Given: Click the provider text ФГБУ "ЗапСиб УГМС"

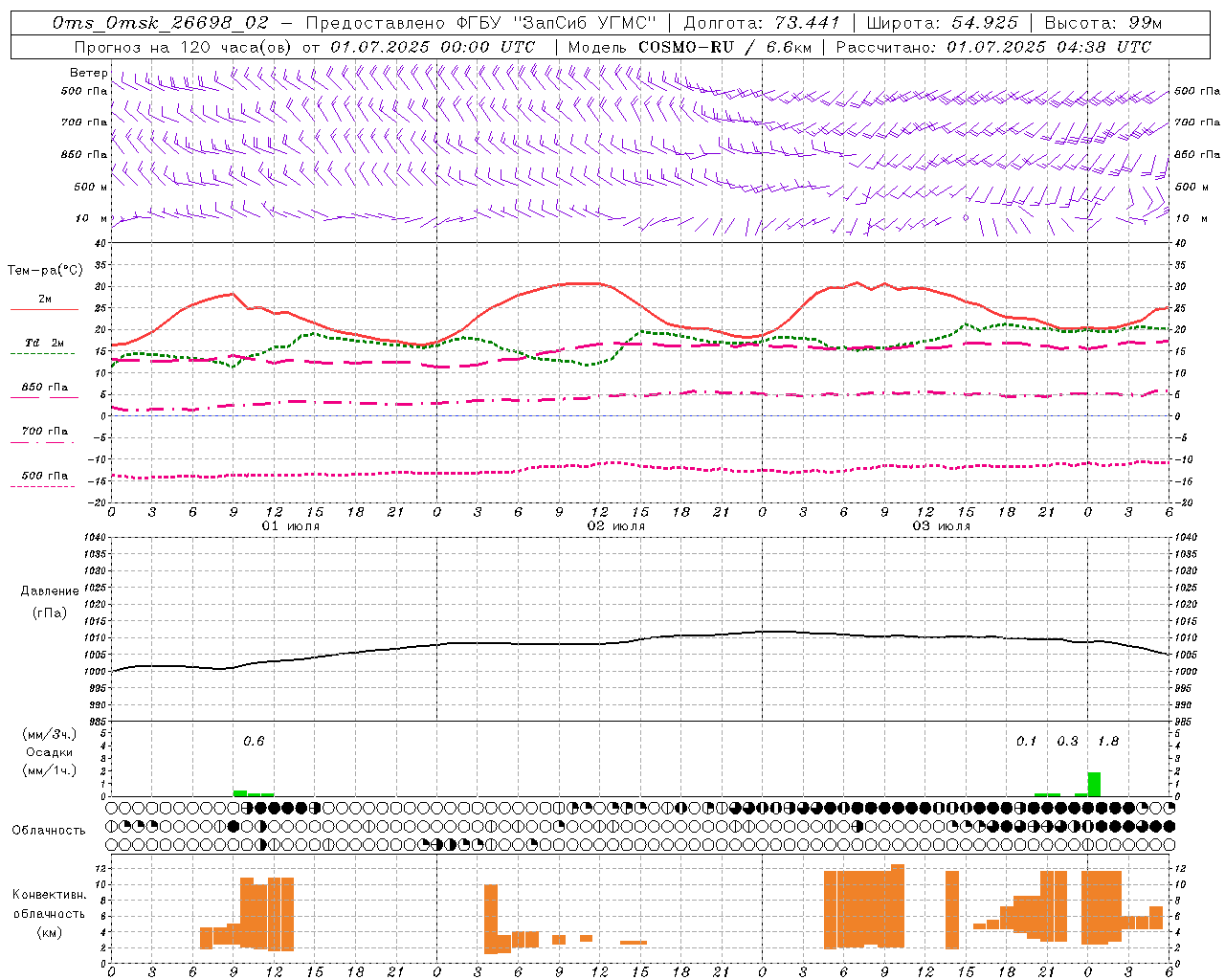Looking at the screenshot, I should tap(555, 23).
